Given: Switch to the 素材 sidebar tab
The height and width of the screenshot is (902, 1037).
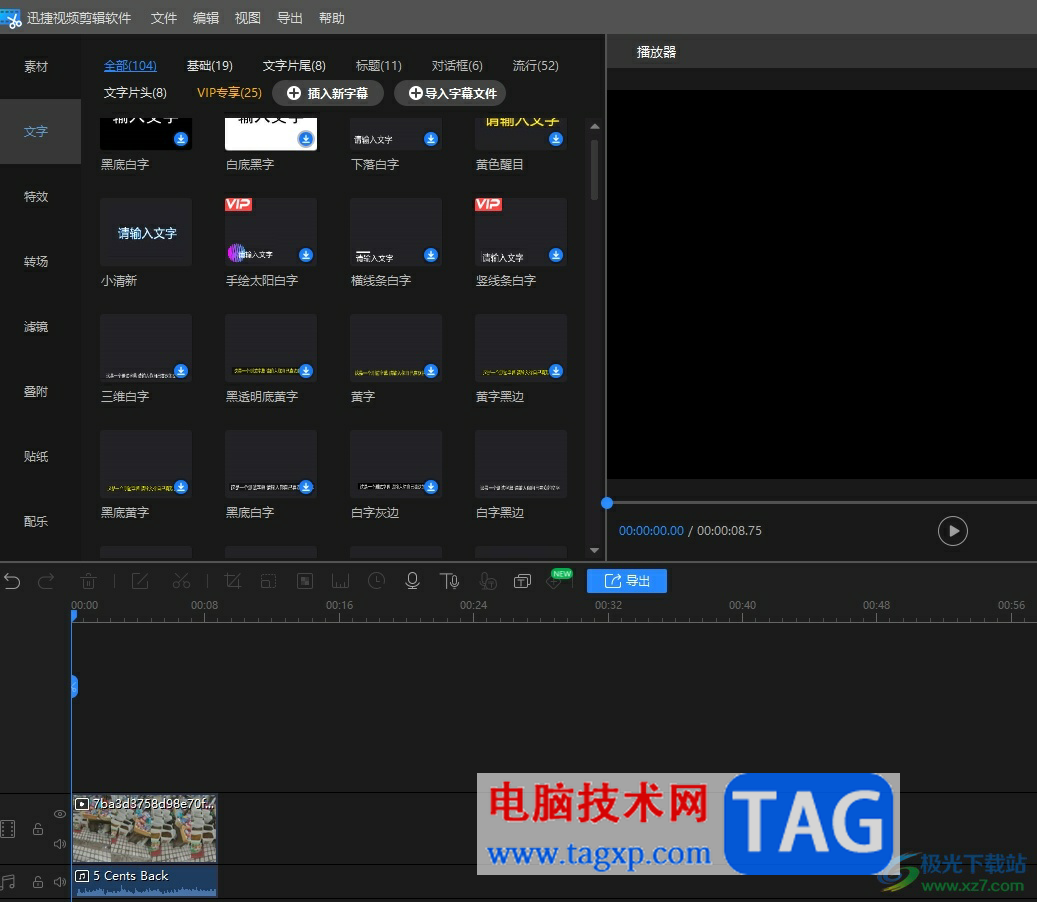Looking at the screenshot, I should tap(36, 66).
